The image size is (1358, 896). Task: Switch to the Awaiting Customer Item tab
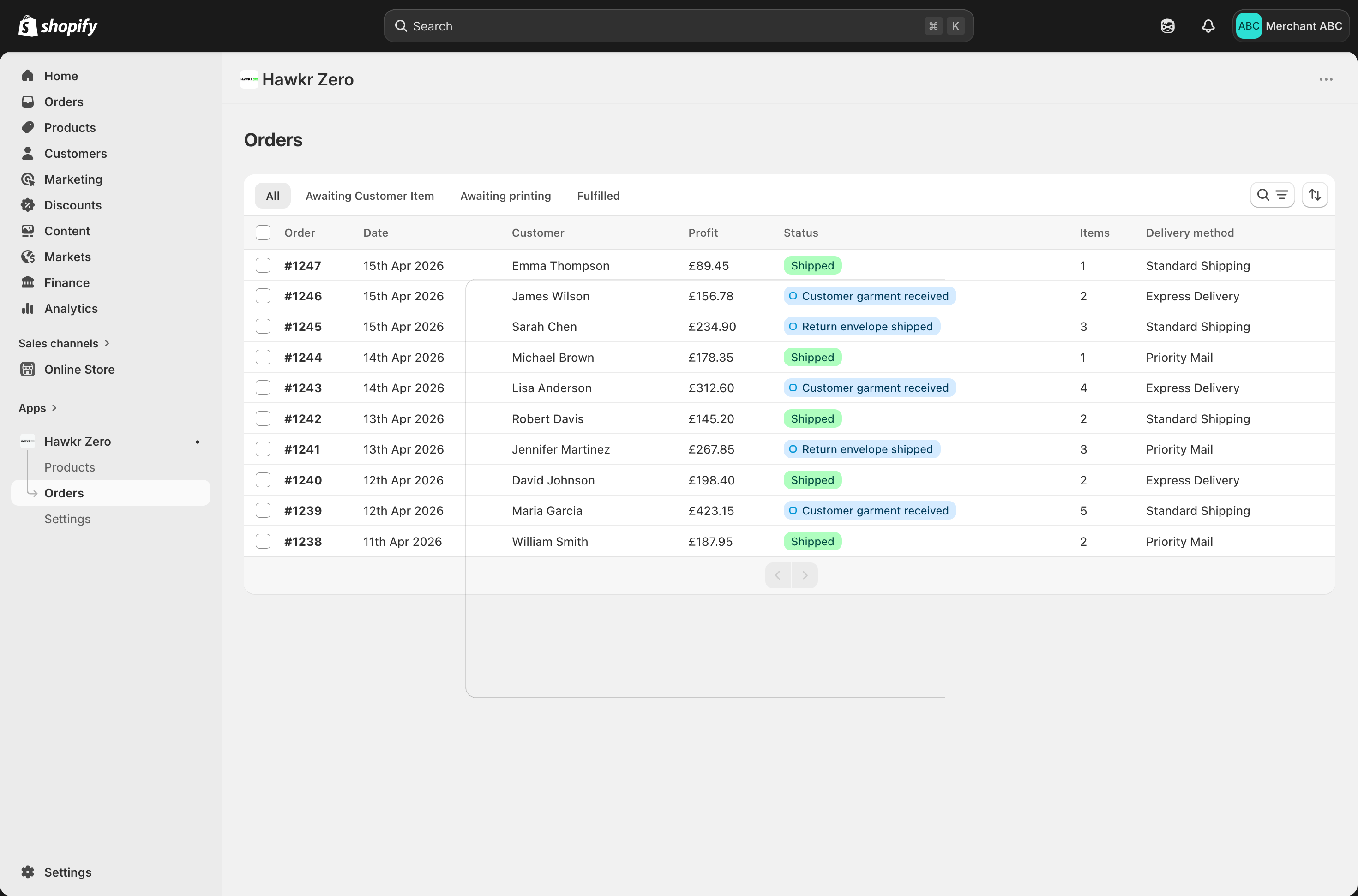tap(369, 196)
